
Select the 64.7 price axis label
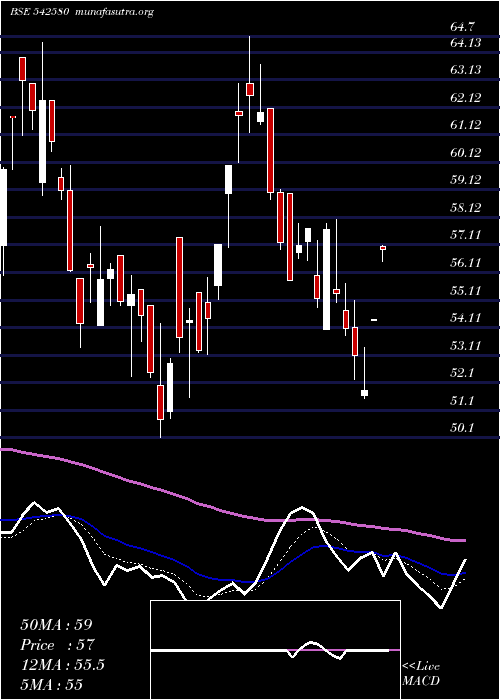462,28
